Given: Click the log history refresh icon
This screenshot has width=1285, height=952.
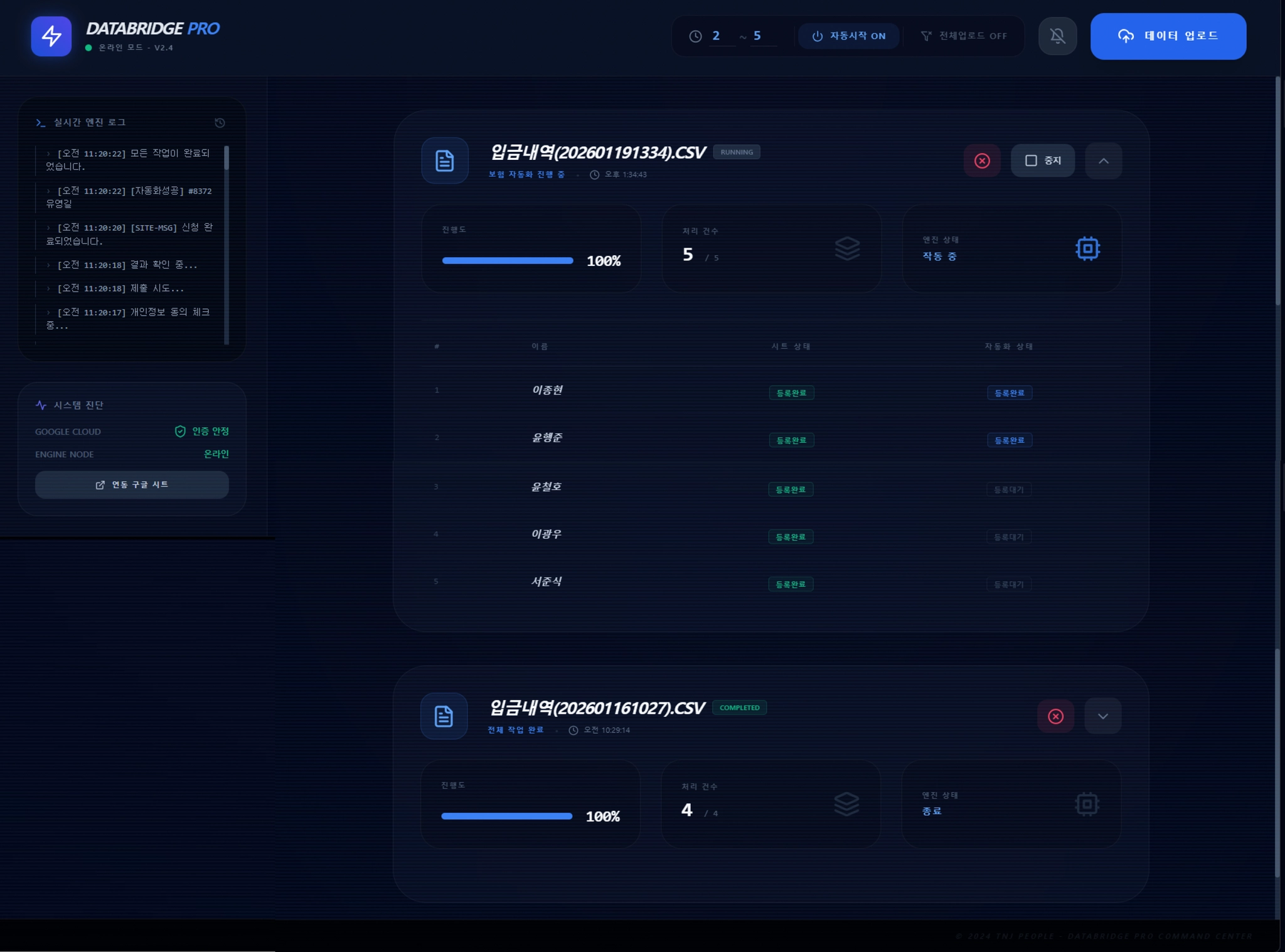Looking at the screenshot, I should tap(220, 123).
